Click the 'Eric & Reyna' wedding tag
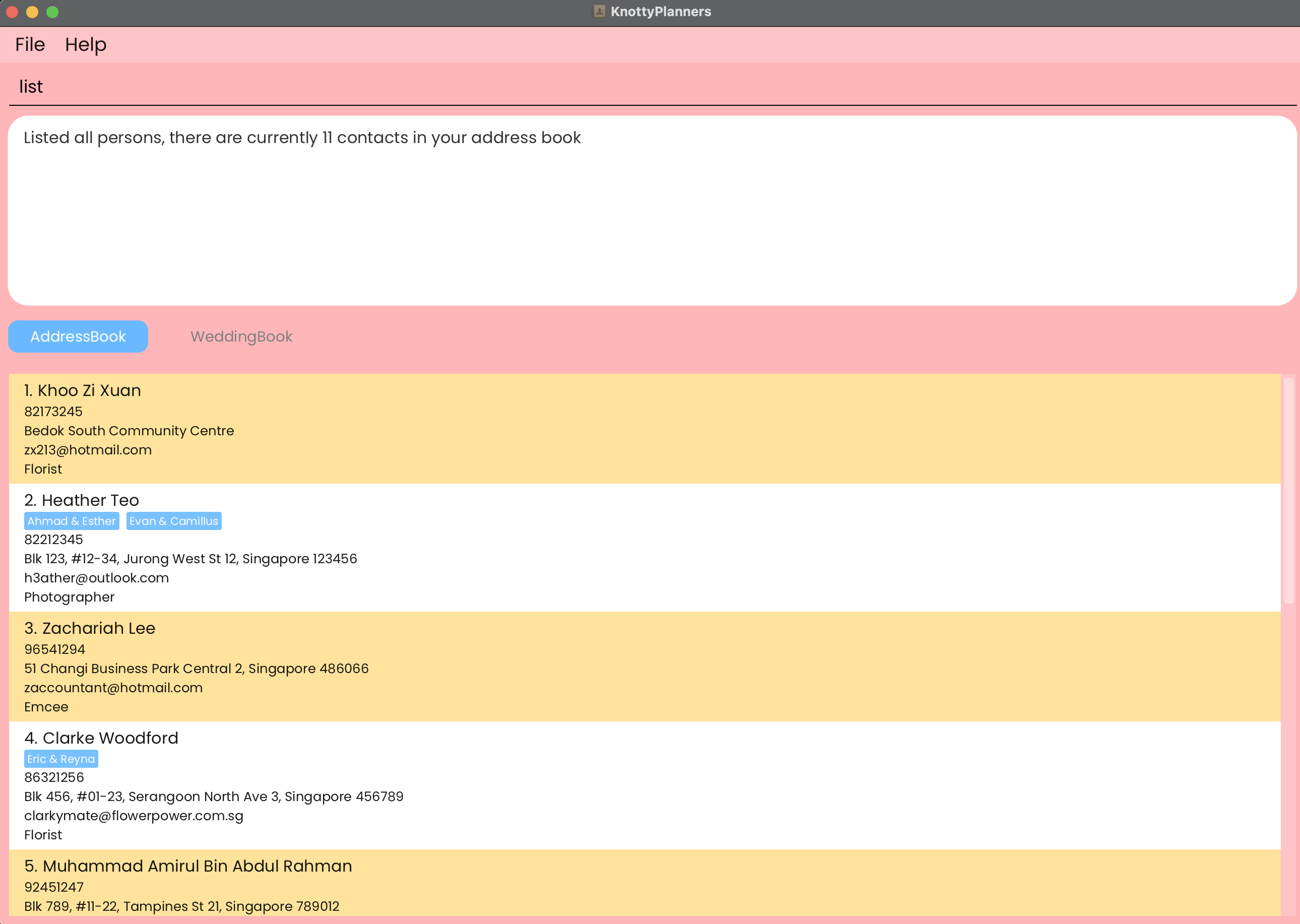 61,759
